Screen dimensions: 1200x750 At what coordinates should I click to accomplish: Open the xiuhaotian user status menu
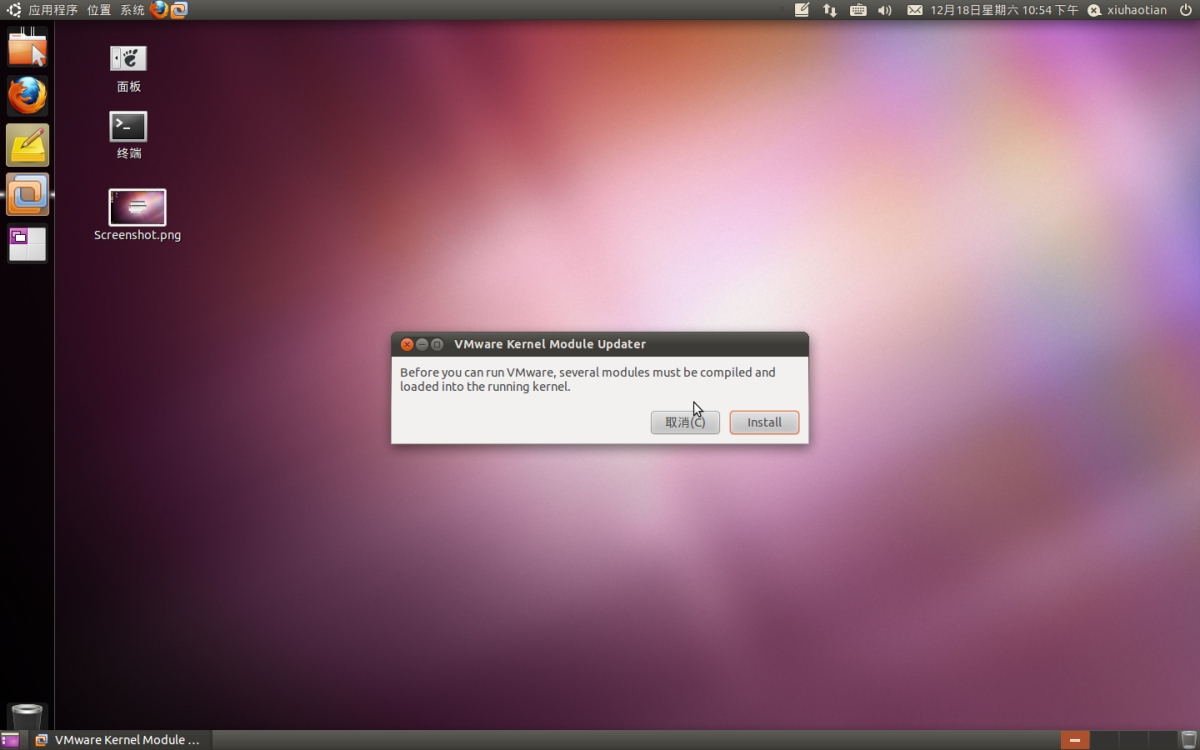tap(1127, 10)
